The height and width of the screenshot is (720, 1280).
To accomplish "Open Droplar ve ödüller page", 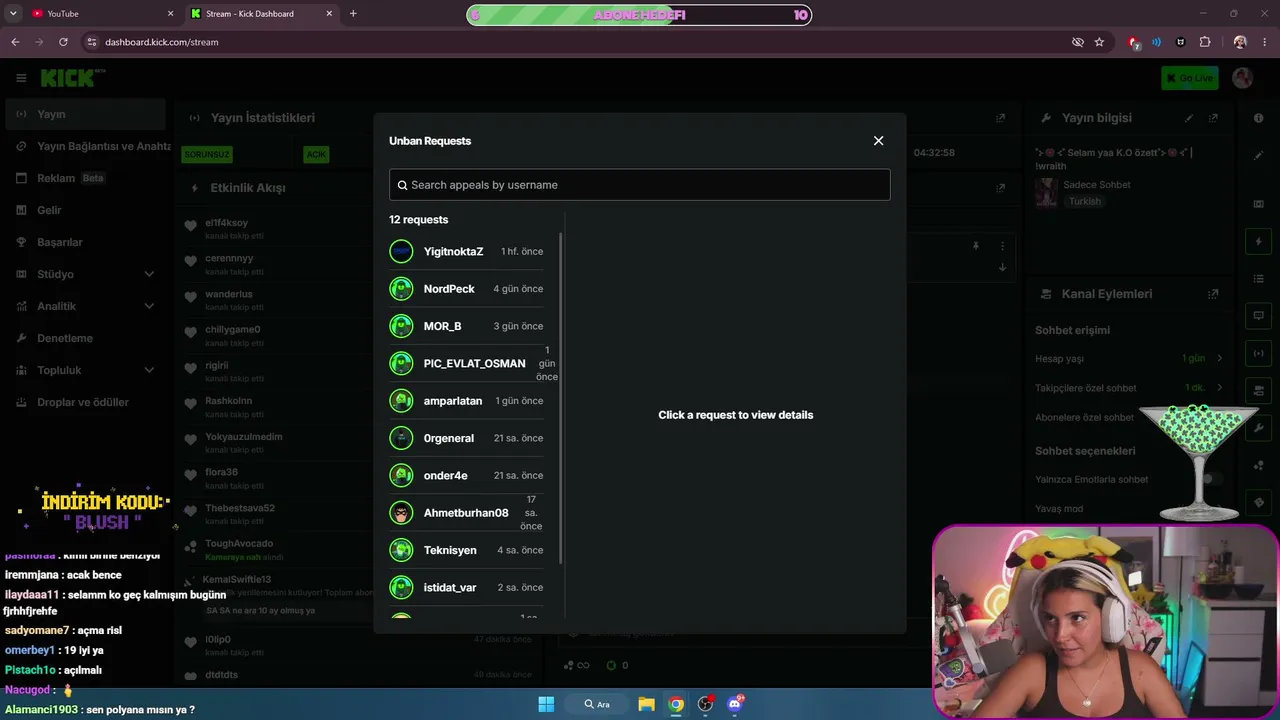I will 85,402.
